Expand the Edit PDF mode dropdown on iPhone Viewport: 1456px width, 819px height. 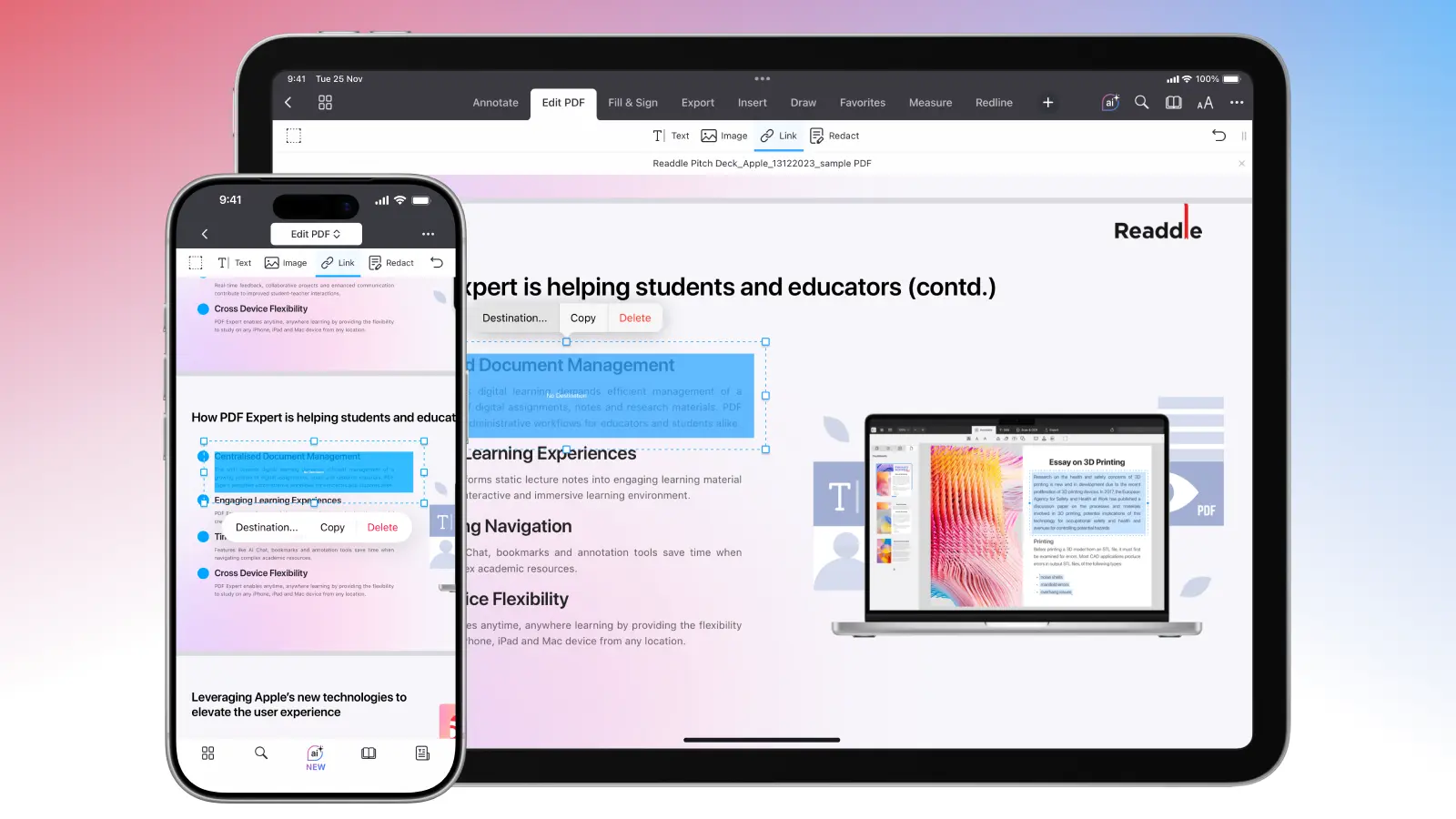click(316, 234)
